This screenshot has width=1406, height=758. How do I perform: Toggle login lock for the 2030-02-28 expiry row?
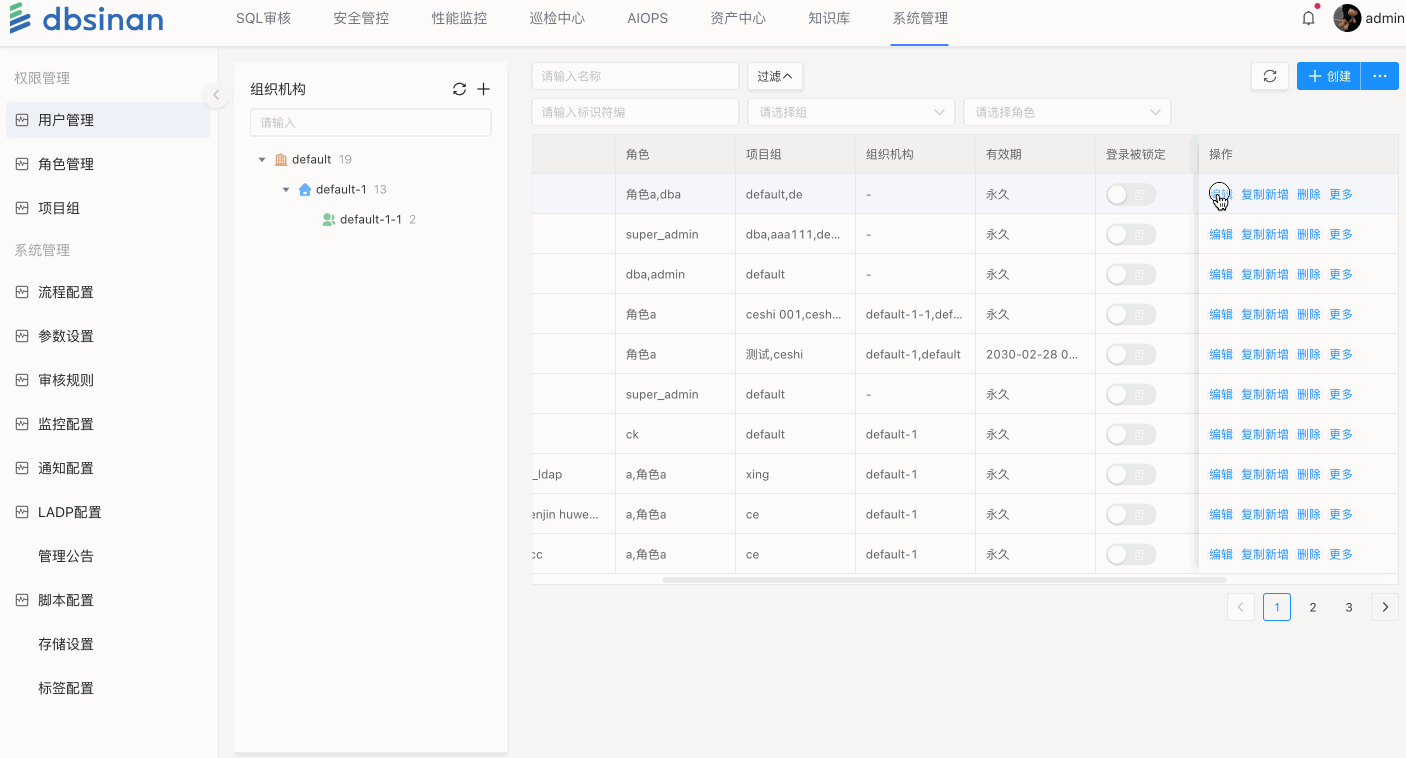(x=1130, y=354)
